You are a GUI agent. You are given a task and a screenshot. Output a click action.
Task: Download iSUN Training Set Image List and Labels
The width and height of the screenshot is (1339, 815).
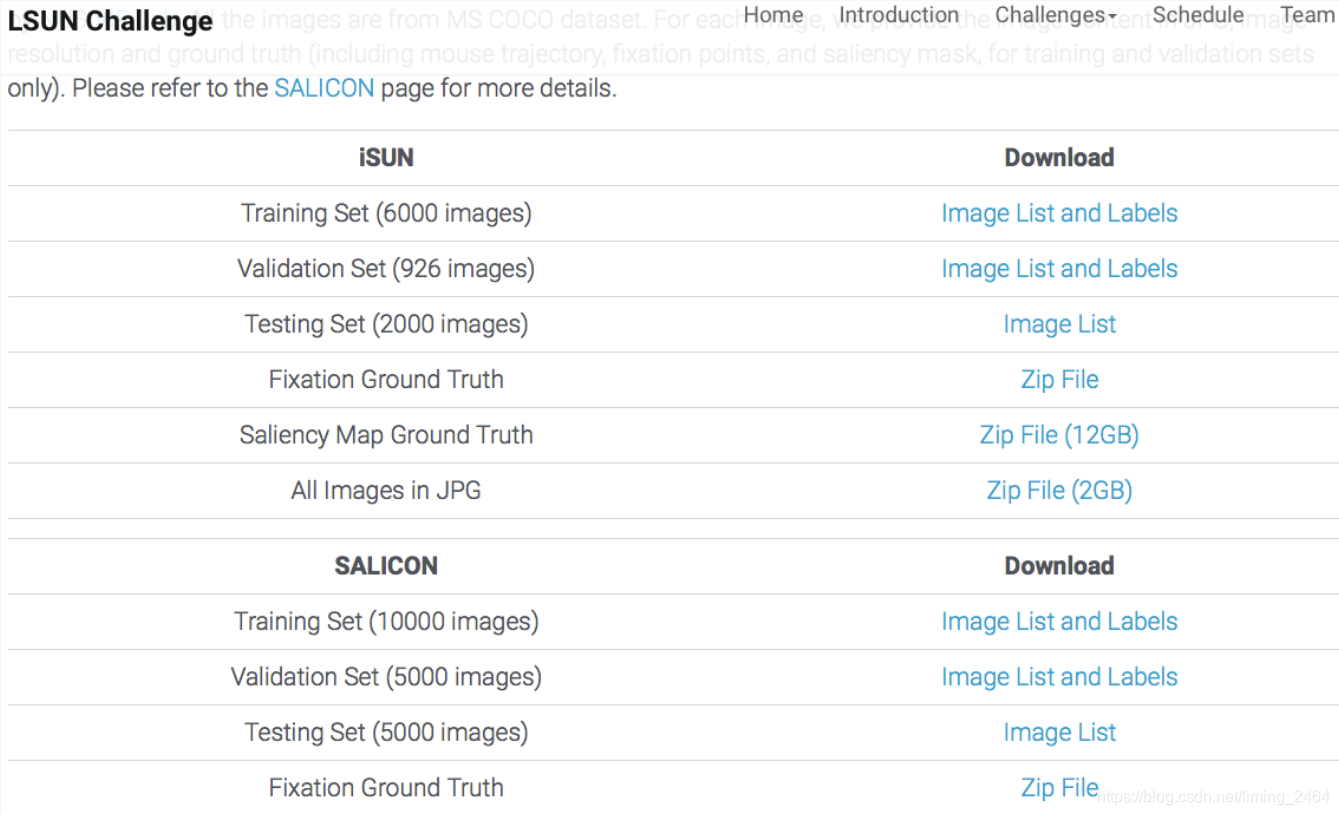click(1059, 213)
